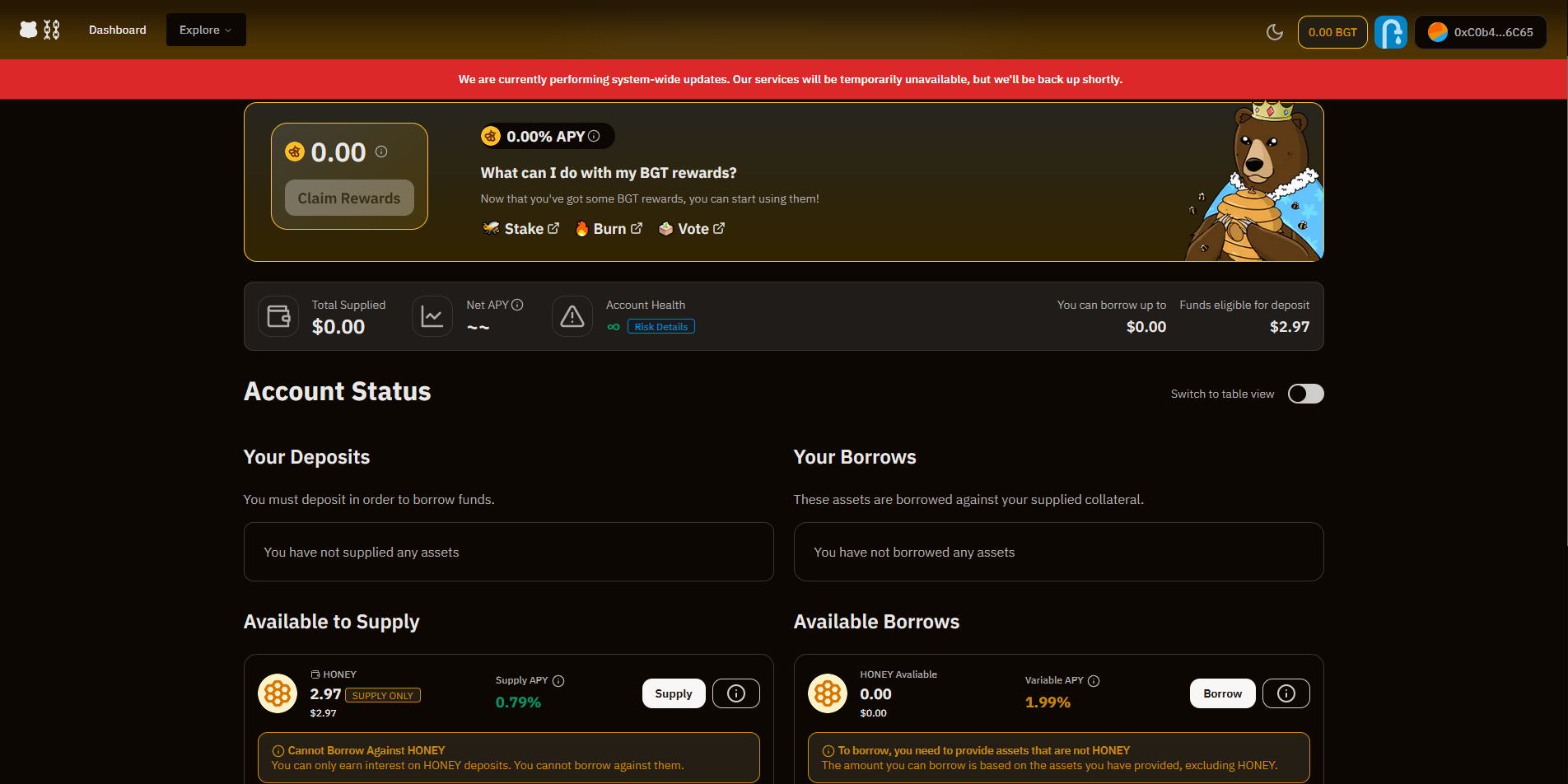
Task: Enable the Switch to table view toggle
Action: click(x=1305, y=394)
